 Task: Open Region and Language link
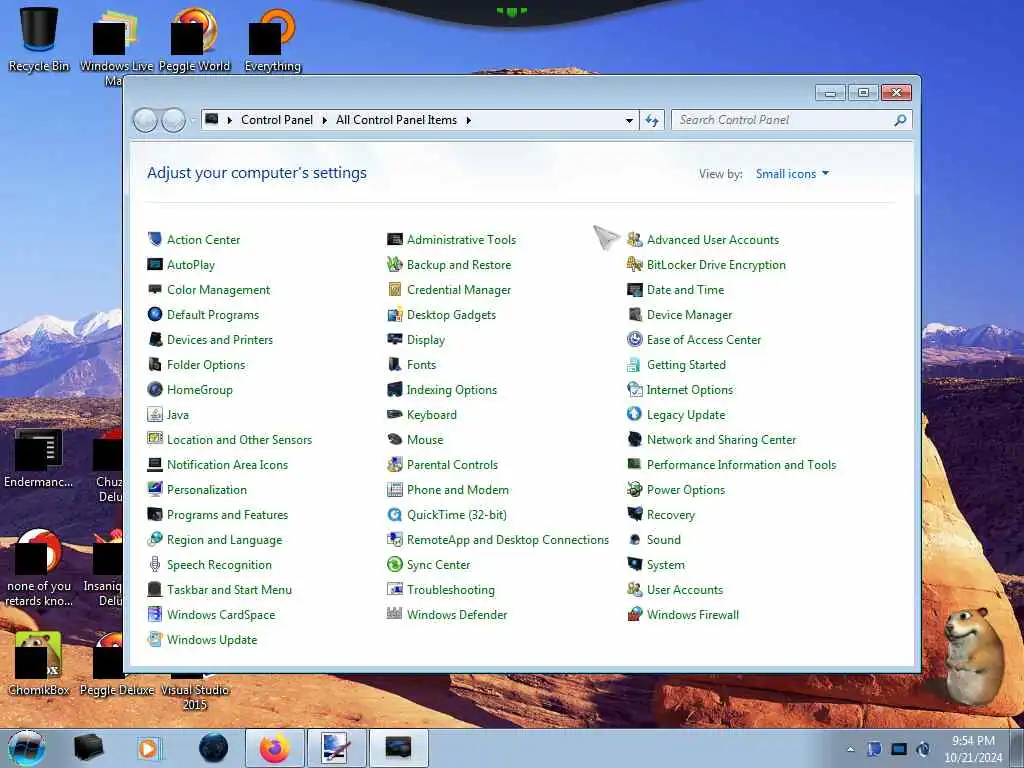(x=225, y=539)
